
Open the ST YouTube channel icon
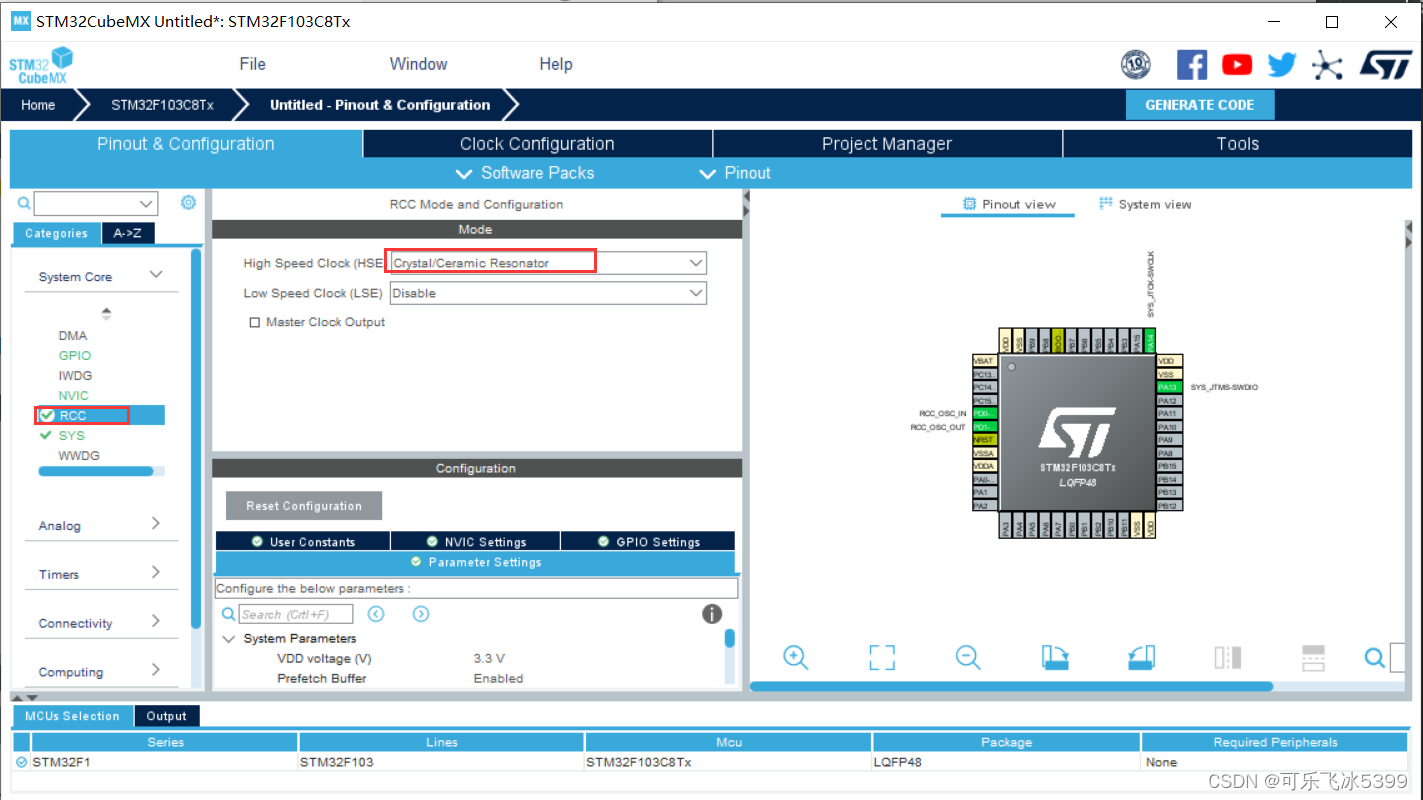pos(1237,65)
